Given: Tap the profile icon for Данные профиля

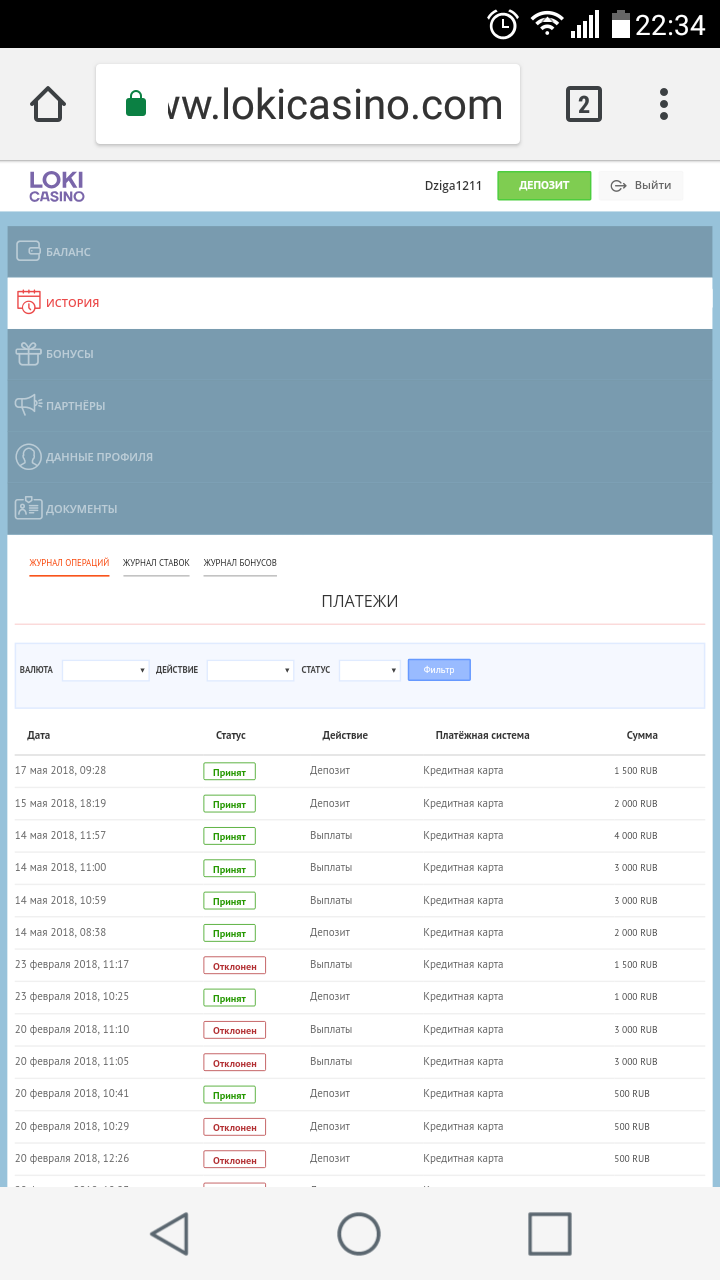Looking at the screenshot, I should pos(28,457).
